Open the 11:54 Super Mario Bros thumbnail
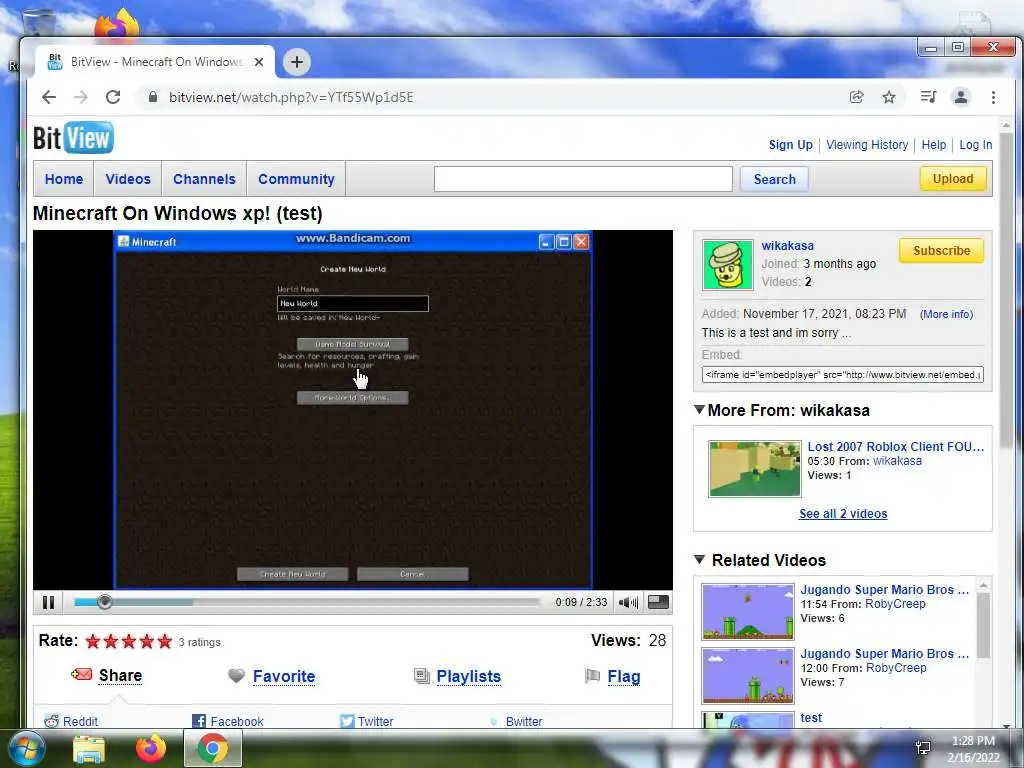Screen dimensions: 1024x768 [748, 611]
